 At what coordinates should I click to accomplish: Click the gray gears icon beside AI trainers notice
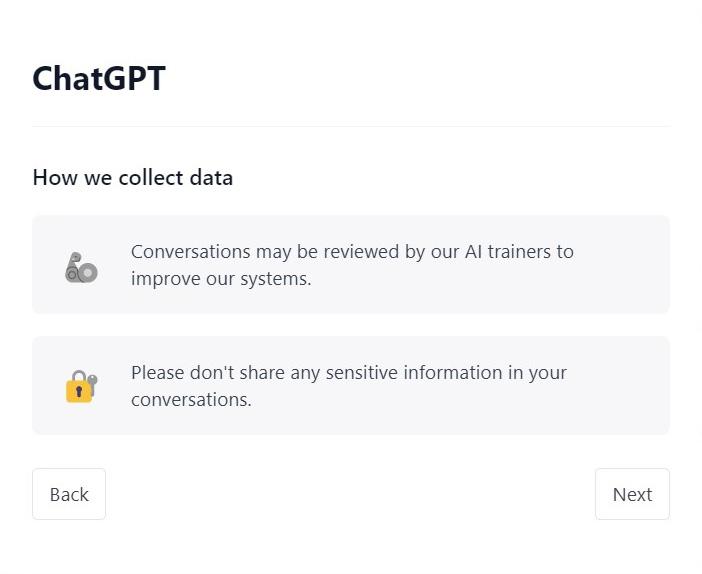pyautogui.click(x=81, y=267)
